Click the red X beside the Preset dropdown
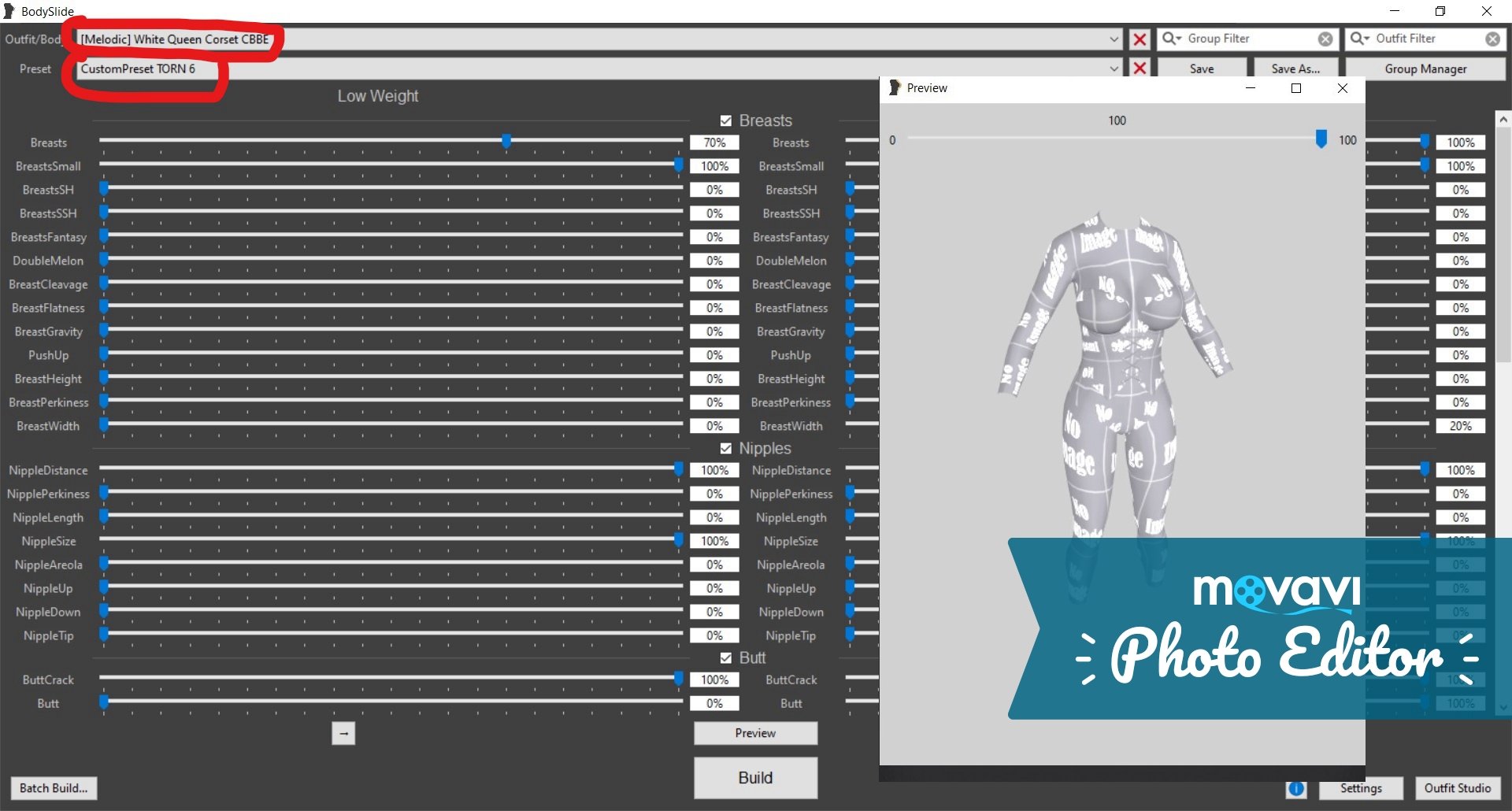The width and height of the screenshot is (1512, 811). pos(1140,69)
